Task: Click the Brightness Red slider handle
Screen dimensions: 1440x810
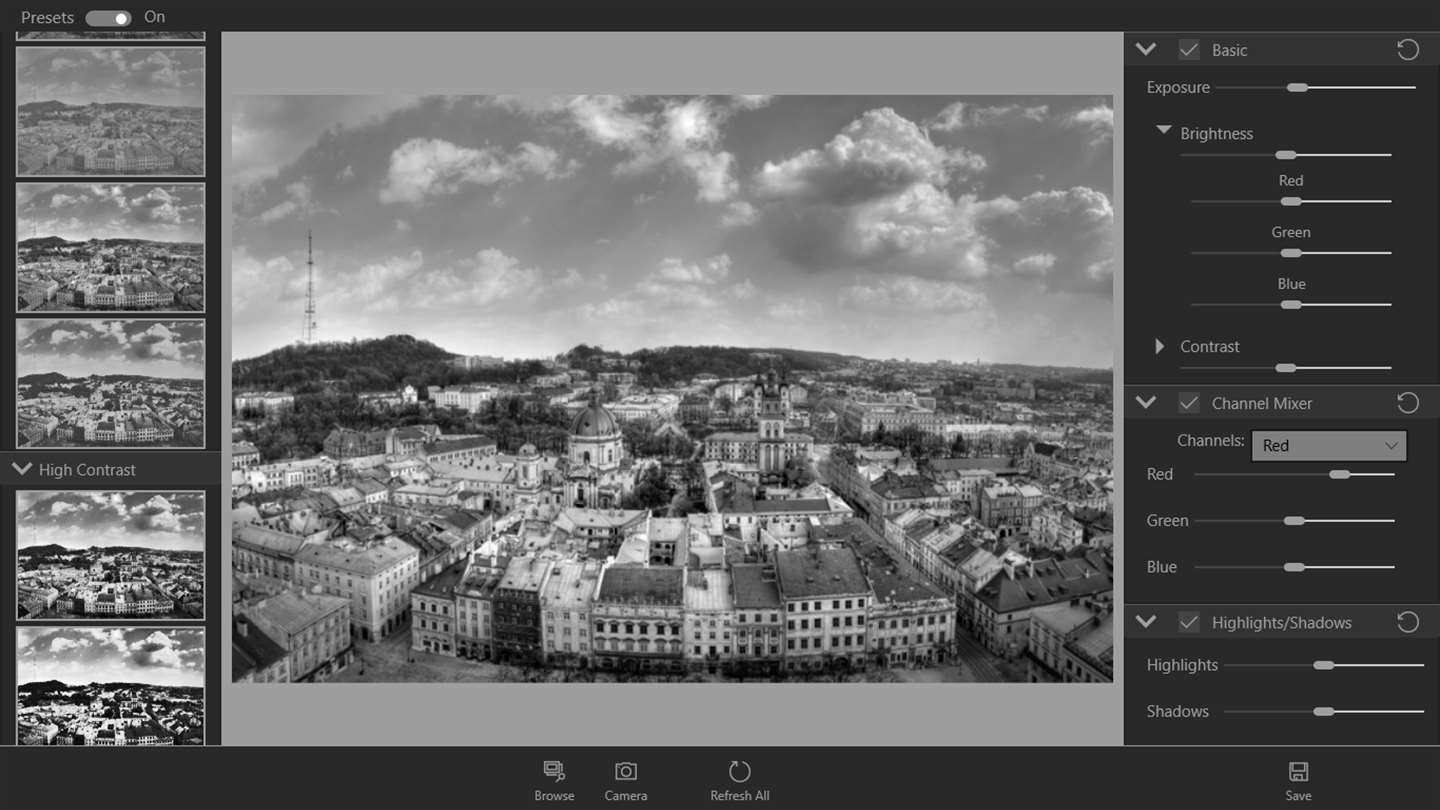Action: point(1291,202)
